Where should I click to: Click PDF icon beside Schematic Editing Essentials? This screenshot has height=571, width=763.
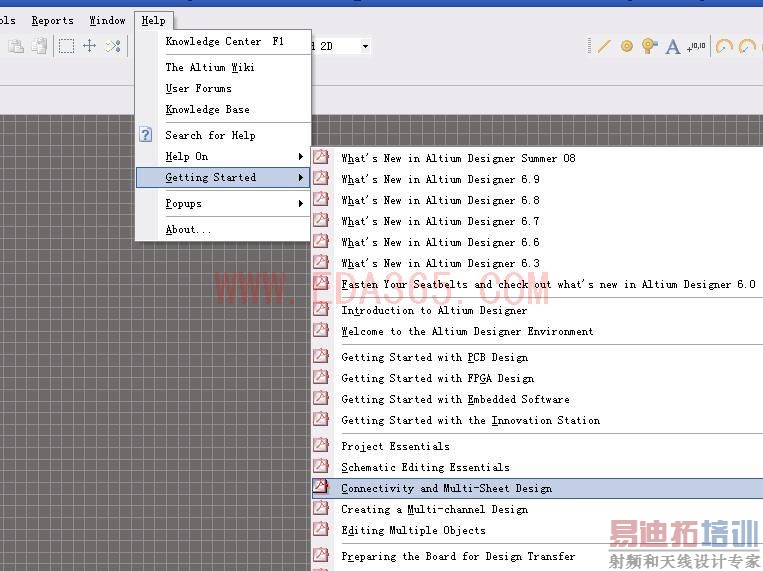coord(321,465)
